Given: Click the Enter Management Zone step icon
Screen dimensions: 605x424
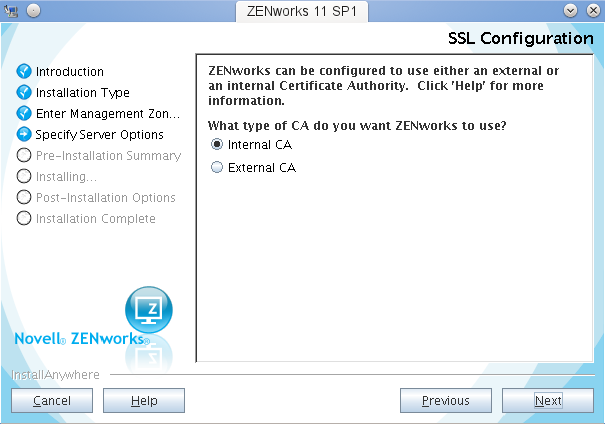Looking at the screenshot, I should click(x=25, y=114).
